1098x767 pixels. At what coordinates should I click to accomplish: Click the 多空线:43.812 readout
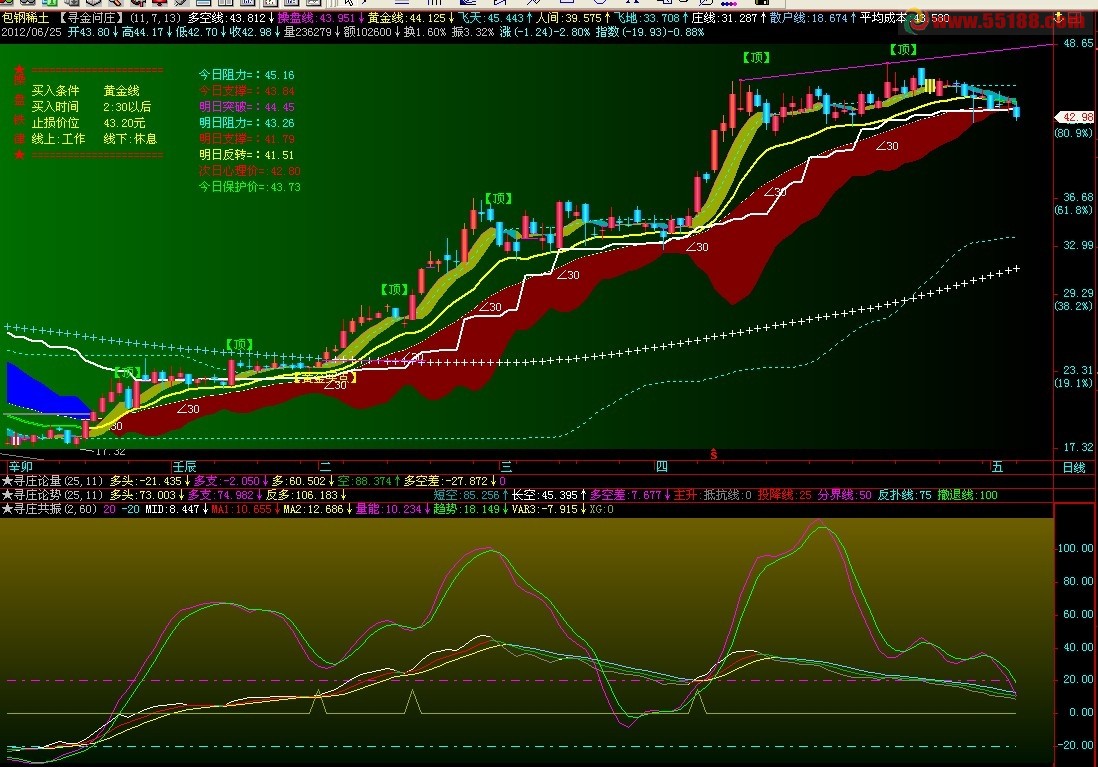[227, 18]
